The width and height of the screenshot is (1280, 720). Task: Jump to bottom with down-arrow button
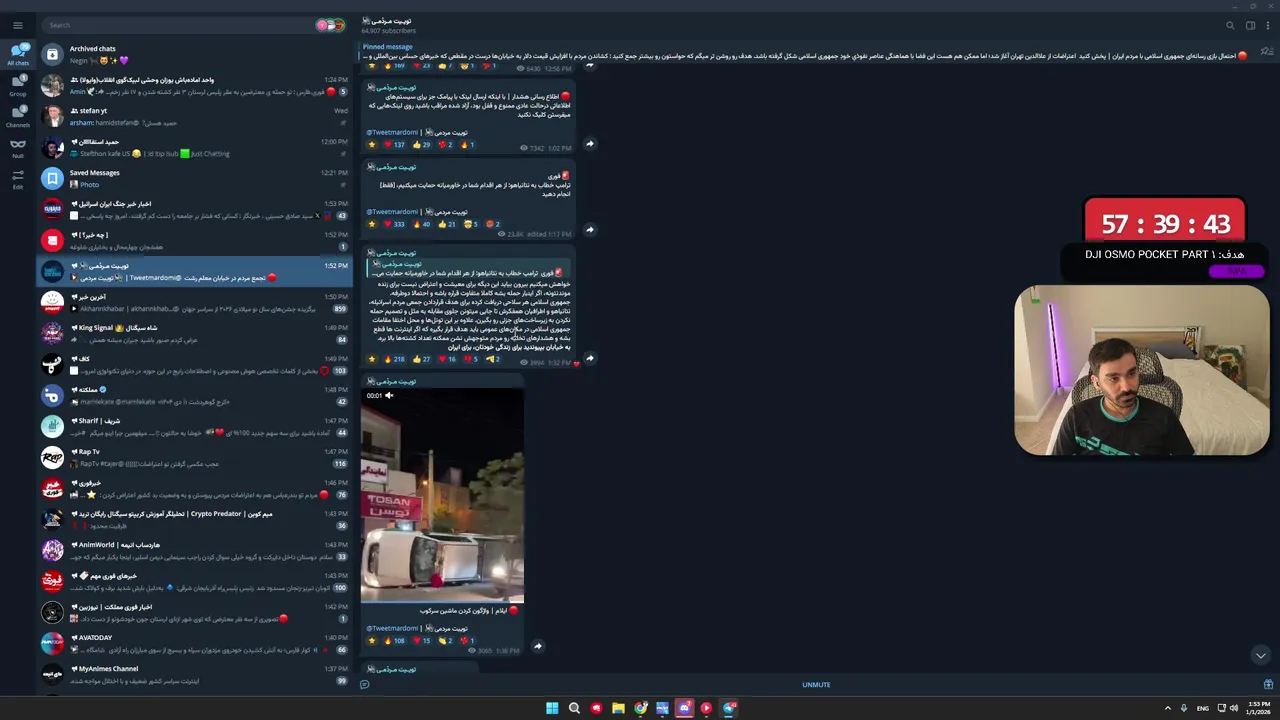click(x=1260, y=655)
